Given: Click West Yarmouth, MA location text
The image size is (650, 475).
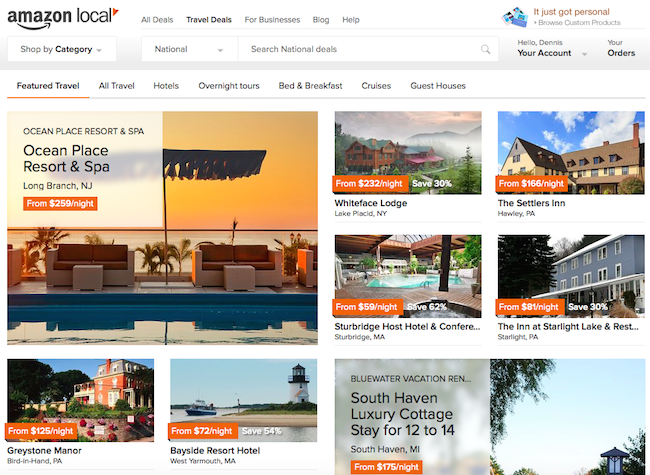Looking at the screenshot, I should 203,461.
